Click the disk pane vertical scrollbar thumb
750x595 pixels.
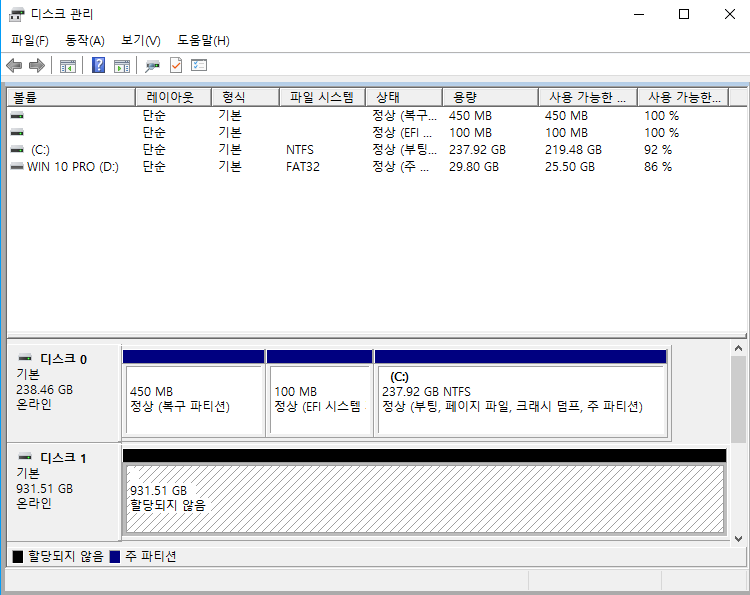[738, 399]
